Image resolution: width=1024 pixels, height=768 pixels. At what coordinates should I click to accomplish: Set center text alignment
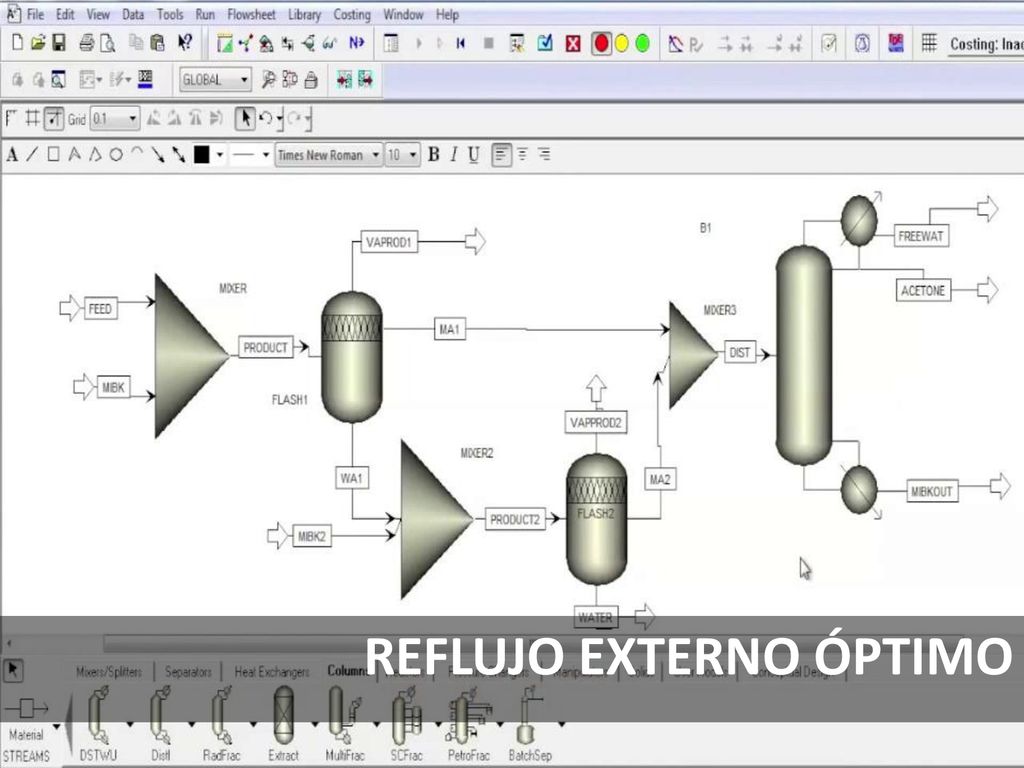tap(522, 155)
